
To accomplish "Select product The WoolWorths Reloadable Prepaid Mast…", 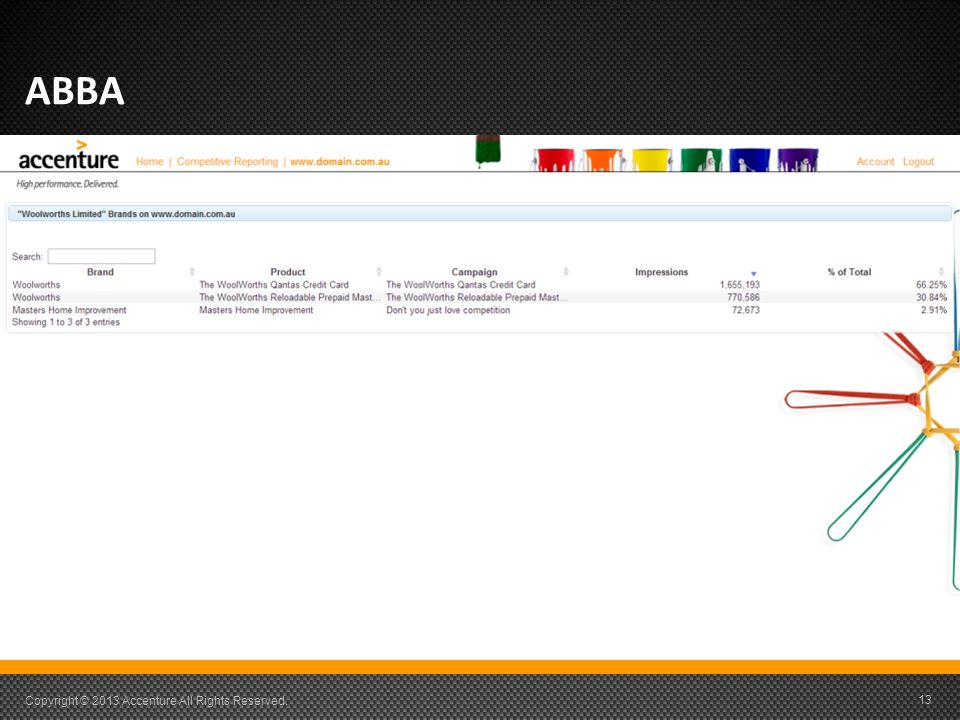I will (290, 298).
